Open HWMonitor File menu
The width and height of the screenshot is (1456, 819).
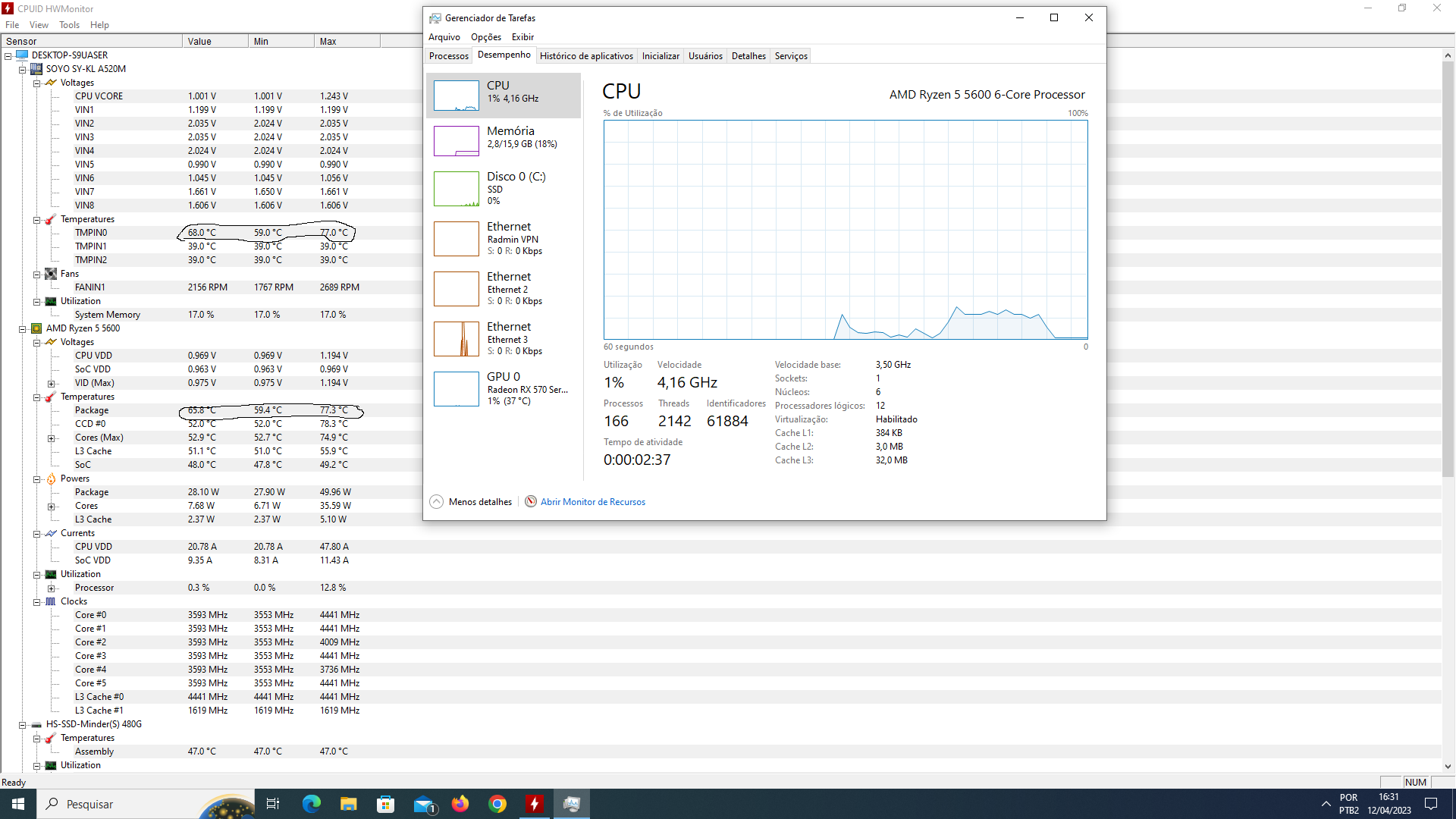[x=12, y=24]
